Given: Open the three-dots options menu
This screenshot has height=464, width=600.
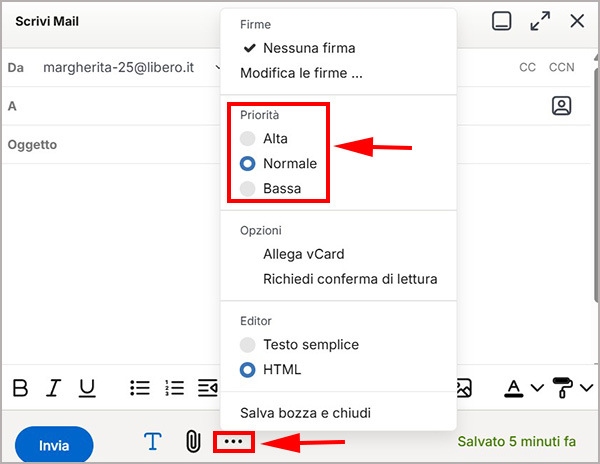Looking at the screenshot, I should click(x=233, y=442).
